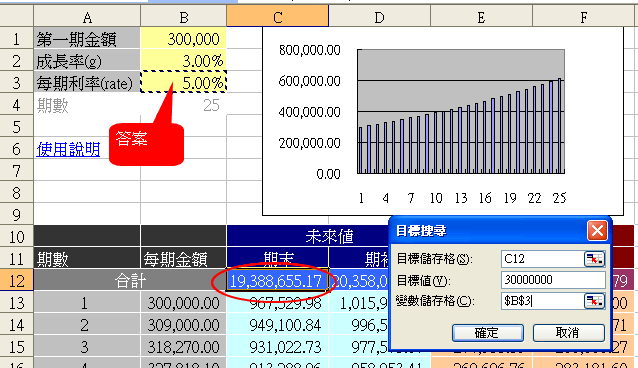The width and height of the screenshot is (638, 368).
Task: Select the bar chart plot area
Action: pyautogui.click(x=461, y=112)
